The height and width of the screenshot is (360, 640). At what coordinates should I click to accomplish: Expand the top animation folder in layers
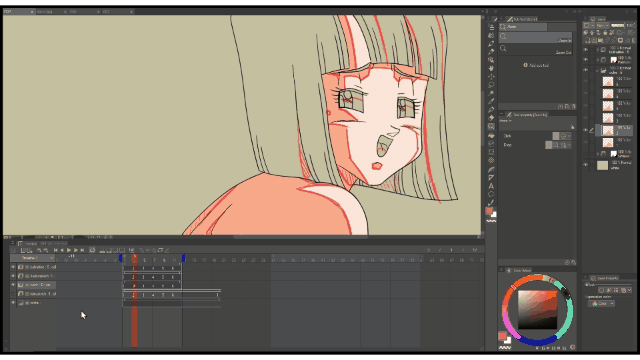pyautogui.click(x=598, y=50)
